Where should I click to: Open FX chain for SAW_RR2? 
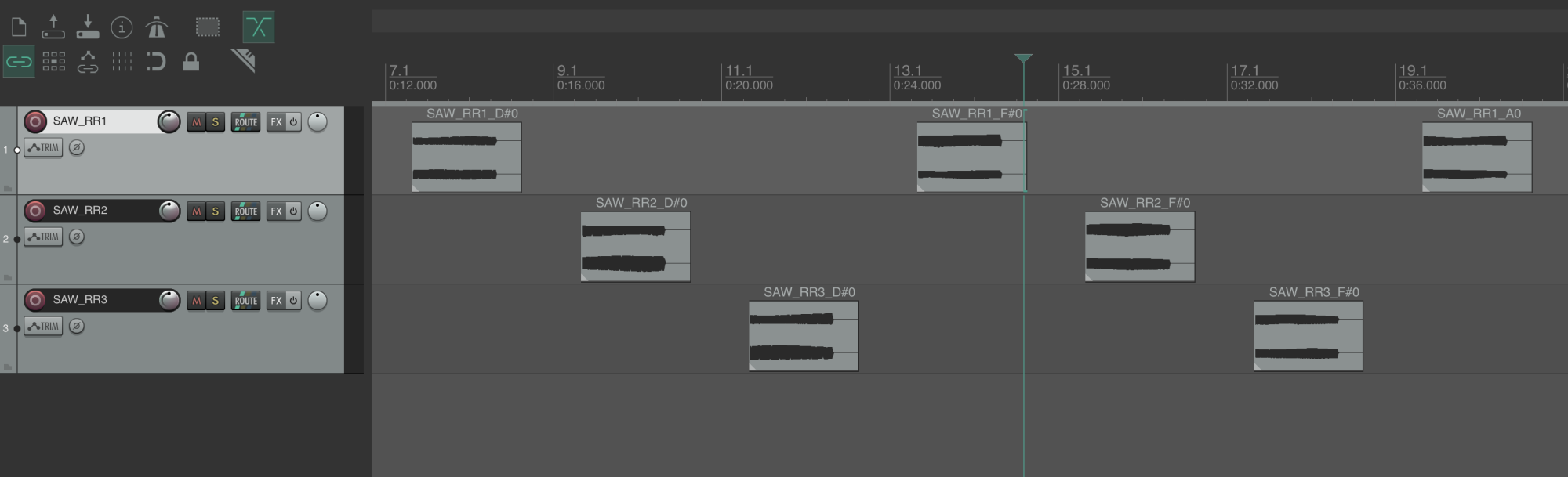[276, 211]
